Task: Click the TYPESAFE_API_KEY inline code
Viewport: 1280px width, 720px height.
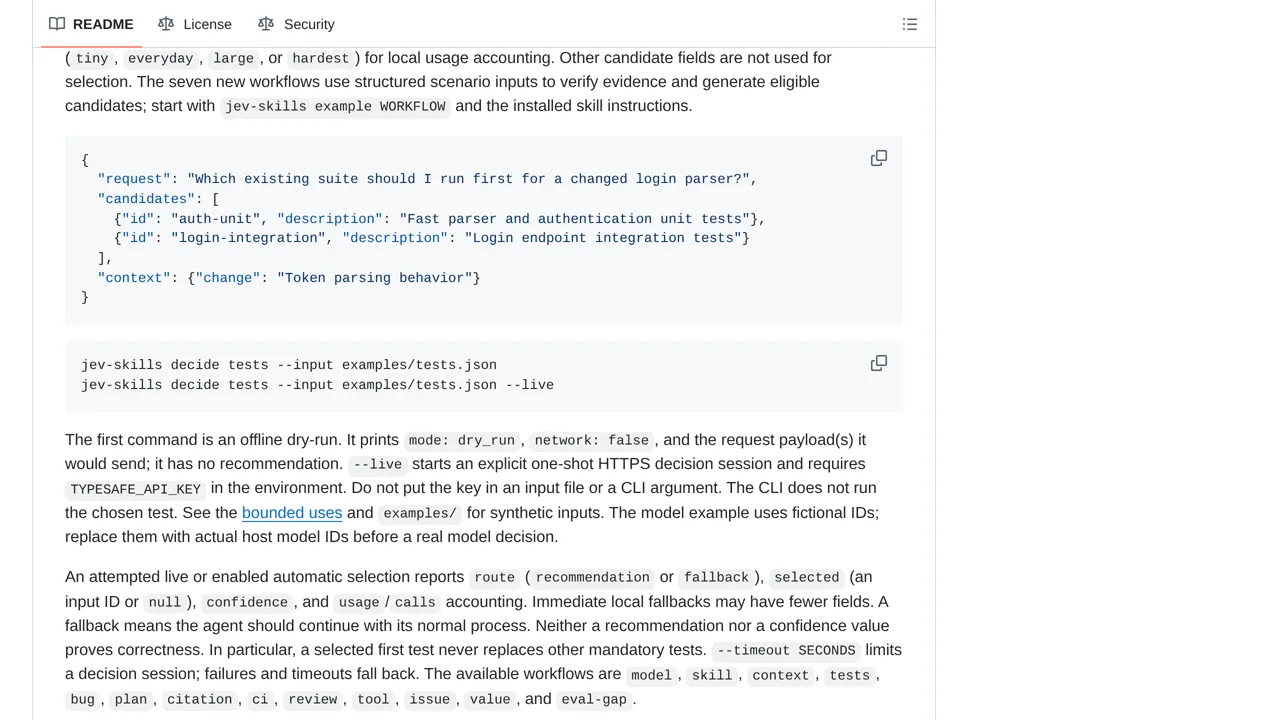Action: (136, 489)
